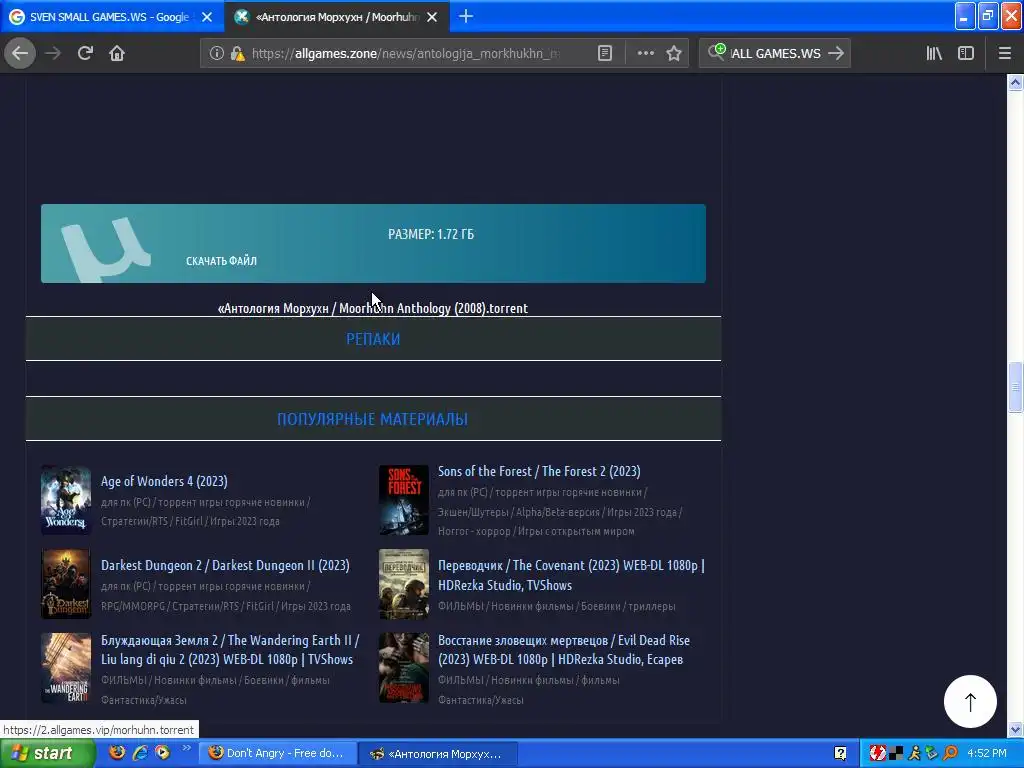Open Блуждающая Земля 2 / Wandering Earth II link
This screenshot has width=1024, height=768.
coord(230,649)
